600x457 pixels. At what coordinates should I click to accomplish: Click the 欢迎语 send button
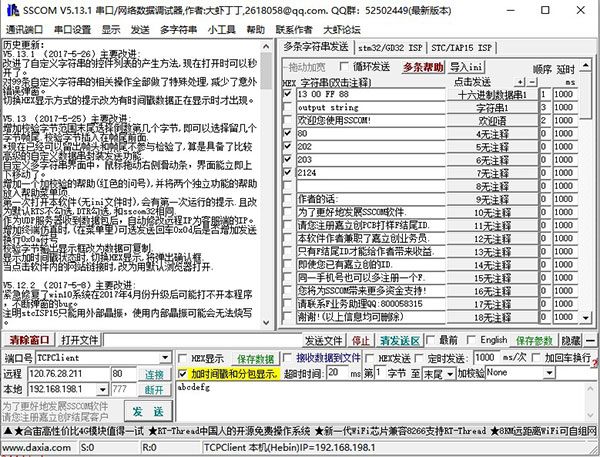pyautogui.click(x=492, y=121)
